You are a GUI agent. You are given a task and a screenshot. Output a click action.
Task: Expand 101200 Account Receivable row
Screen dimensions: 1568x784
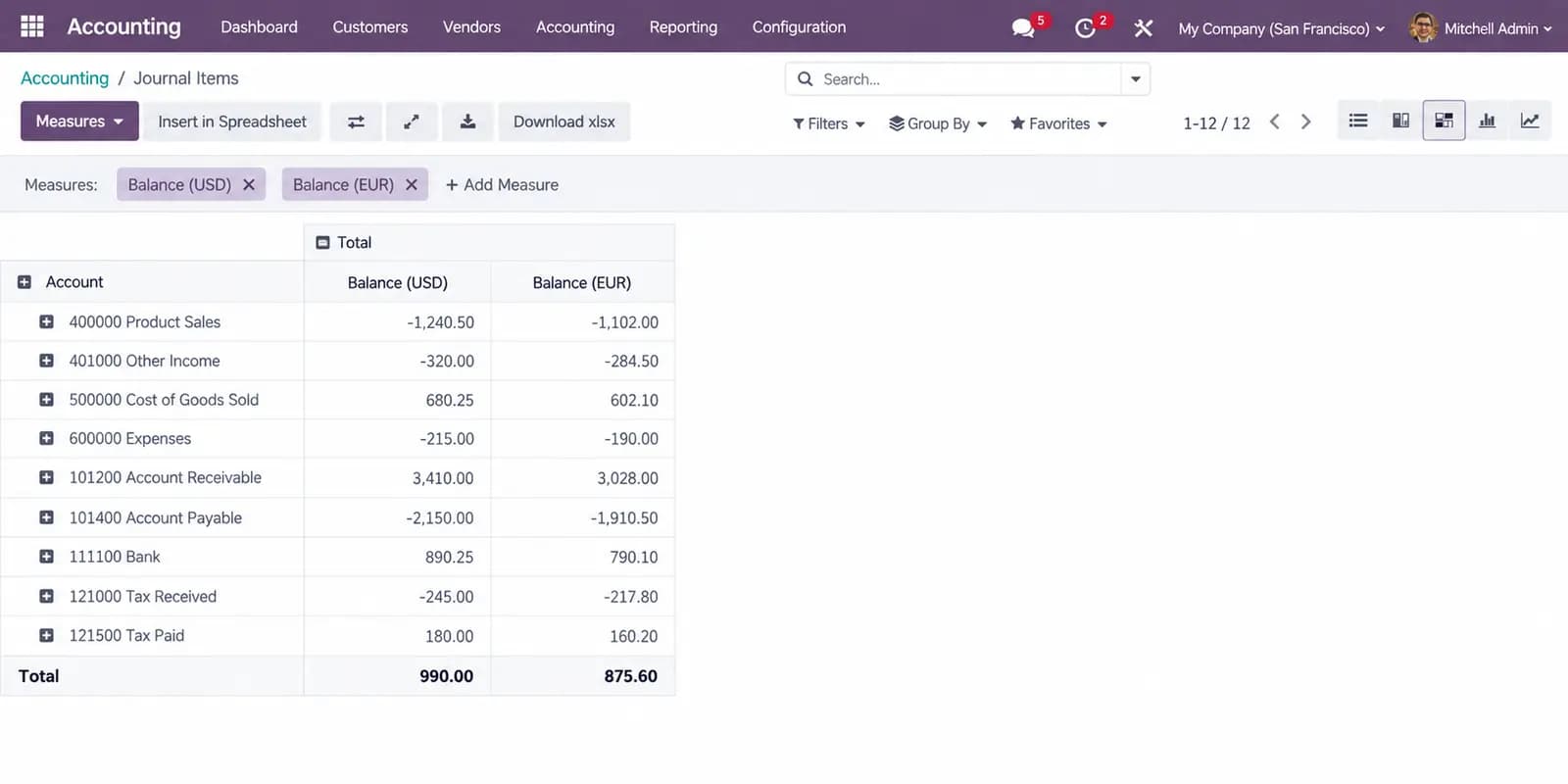click(46, 477)
